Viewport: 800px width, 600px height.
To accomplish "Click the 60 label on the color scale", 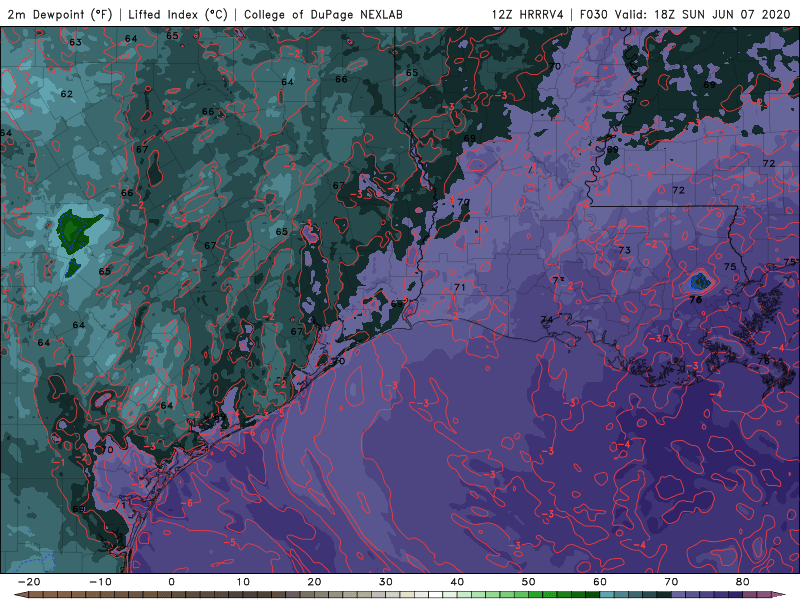I will click(600, 582).
